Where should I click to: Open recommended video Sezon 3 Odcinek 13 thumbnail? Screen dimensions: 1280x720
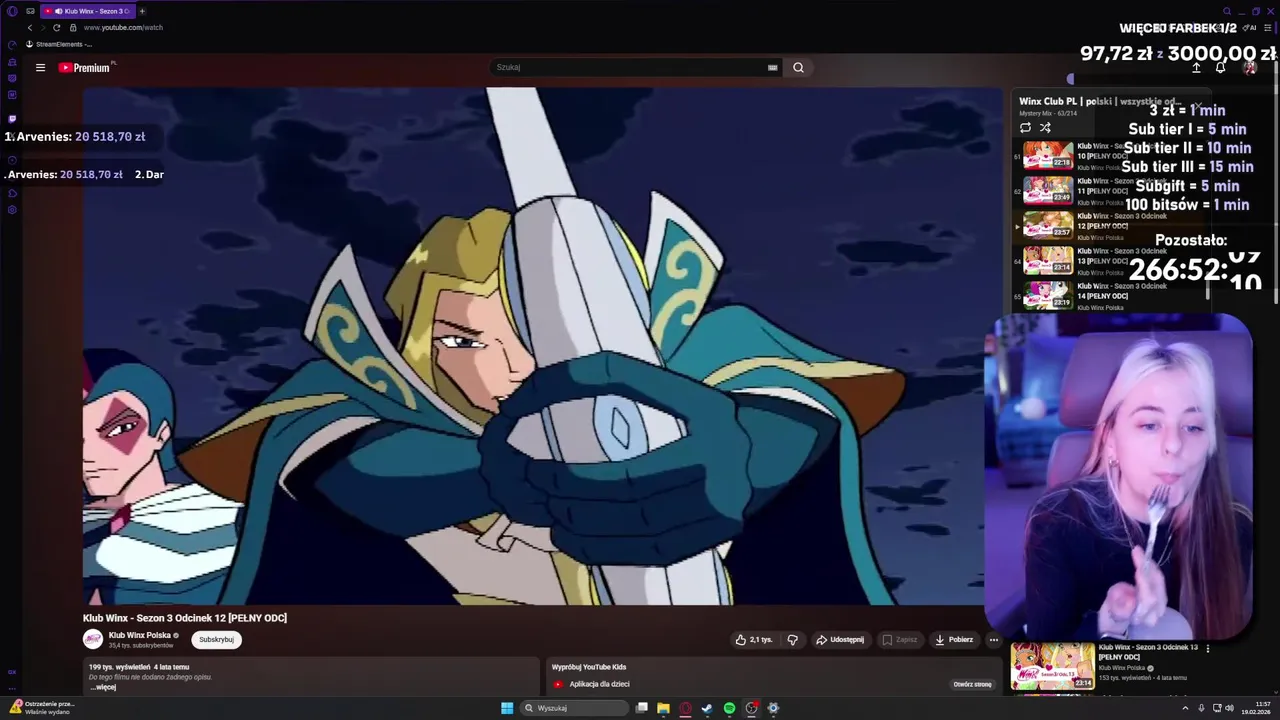[x=1052, y=667]
